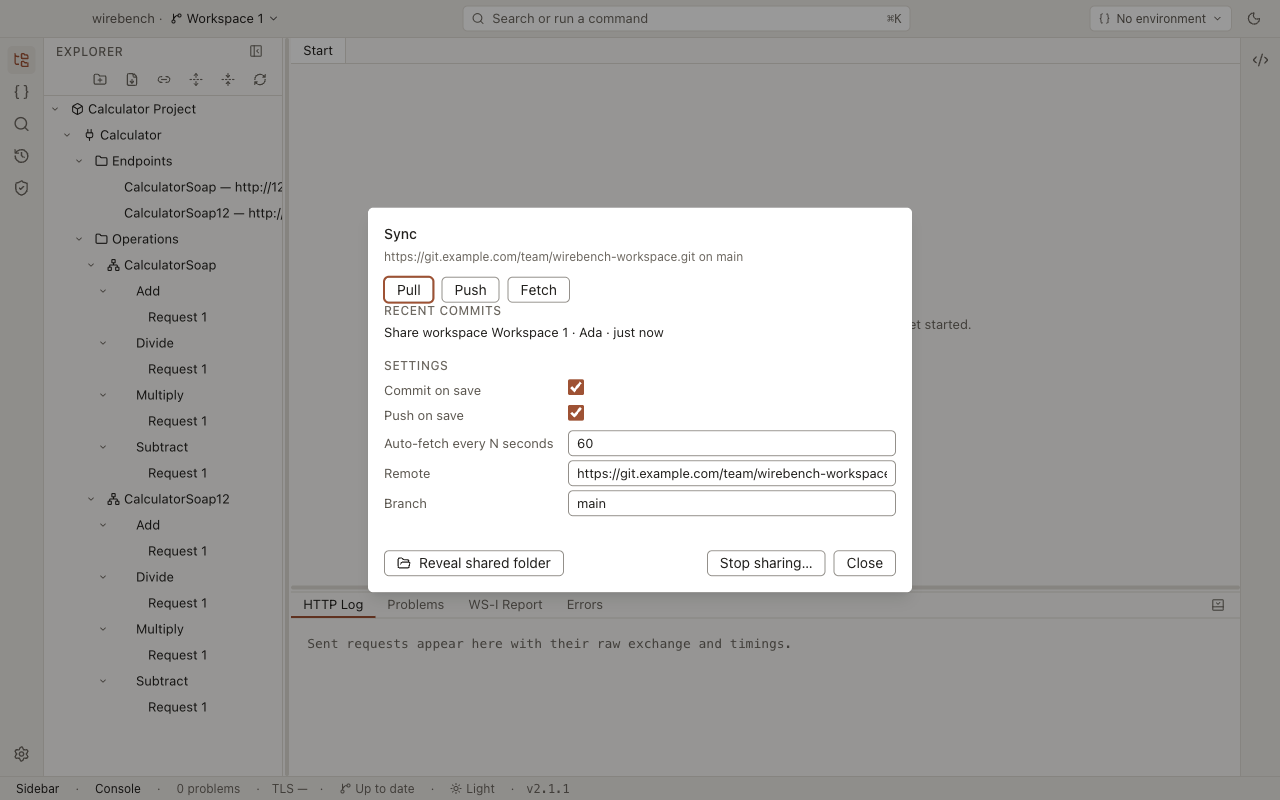Switch to dark mode with the moon icon
Image resolution: width=1280 pixels, height=800 pixels.
tap(1254, 18)
